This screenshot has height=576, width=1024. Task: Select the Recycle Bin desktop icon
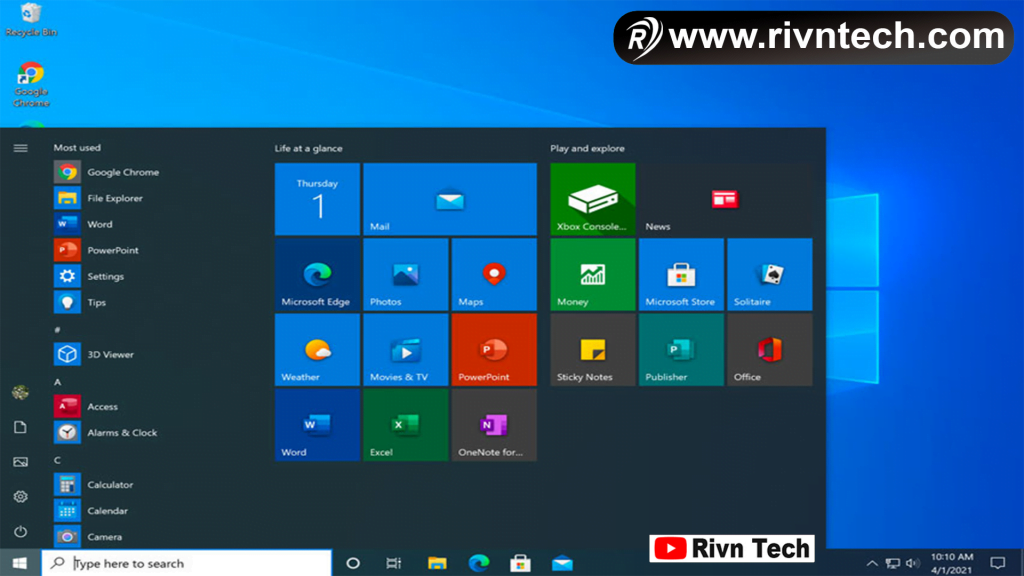tap(31, 20)
